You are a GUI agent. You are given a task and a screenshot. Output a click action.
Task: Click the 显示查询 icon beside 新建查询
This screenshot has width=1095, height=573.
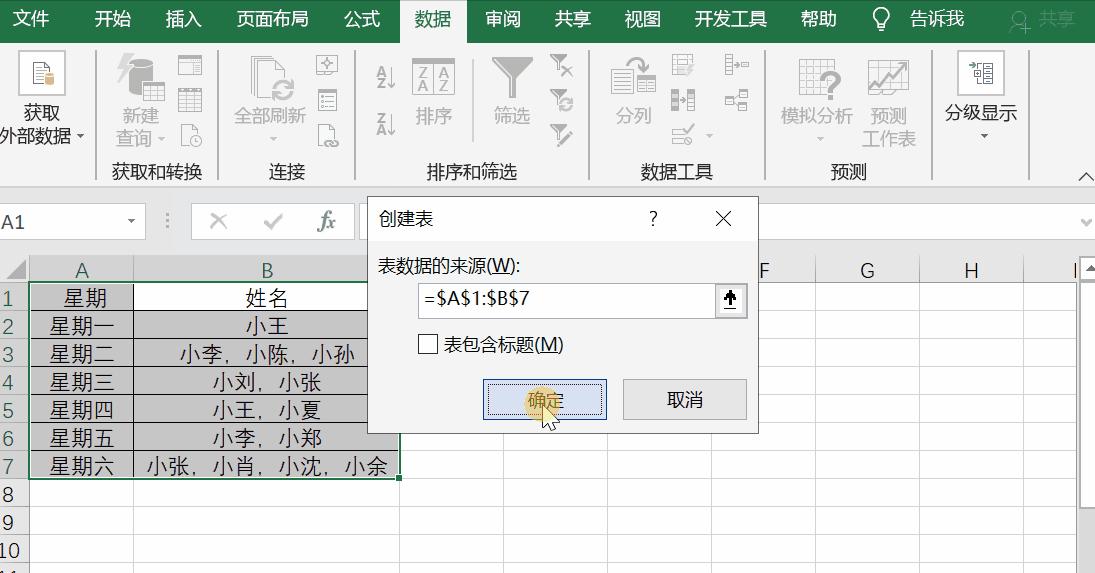190,66
